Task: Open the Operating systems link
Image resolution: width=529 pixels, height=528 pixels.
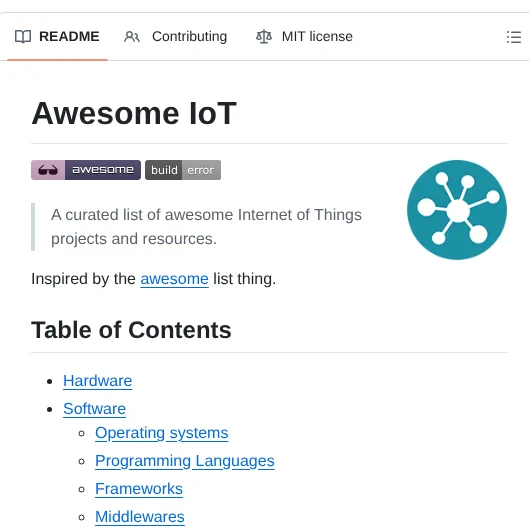Action: click(162, 433)
